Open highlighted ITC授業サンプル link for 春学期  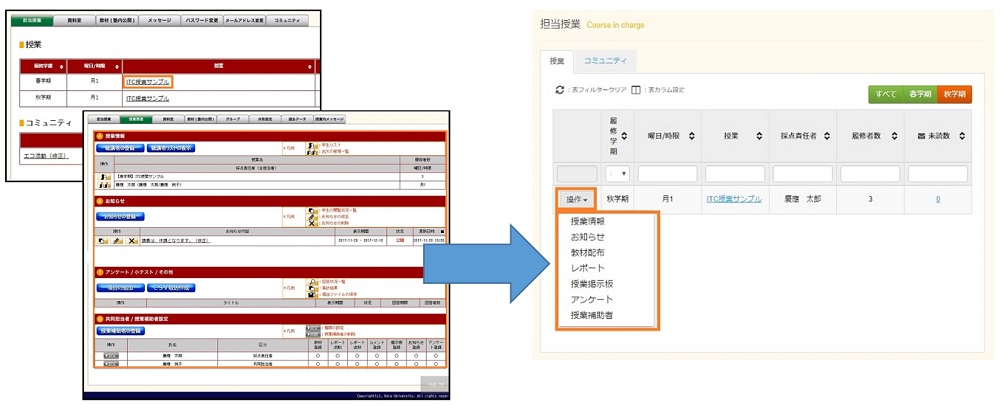click(147, 82)
